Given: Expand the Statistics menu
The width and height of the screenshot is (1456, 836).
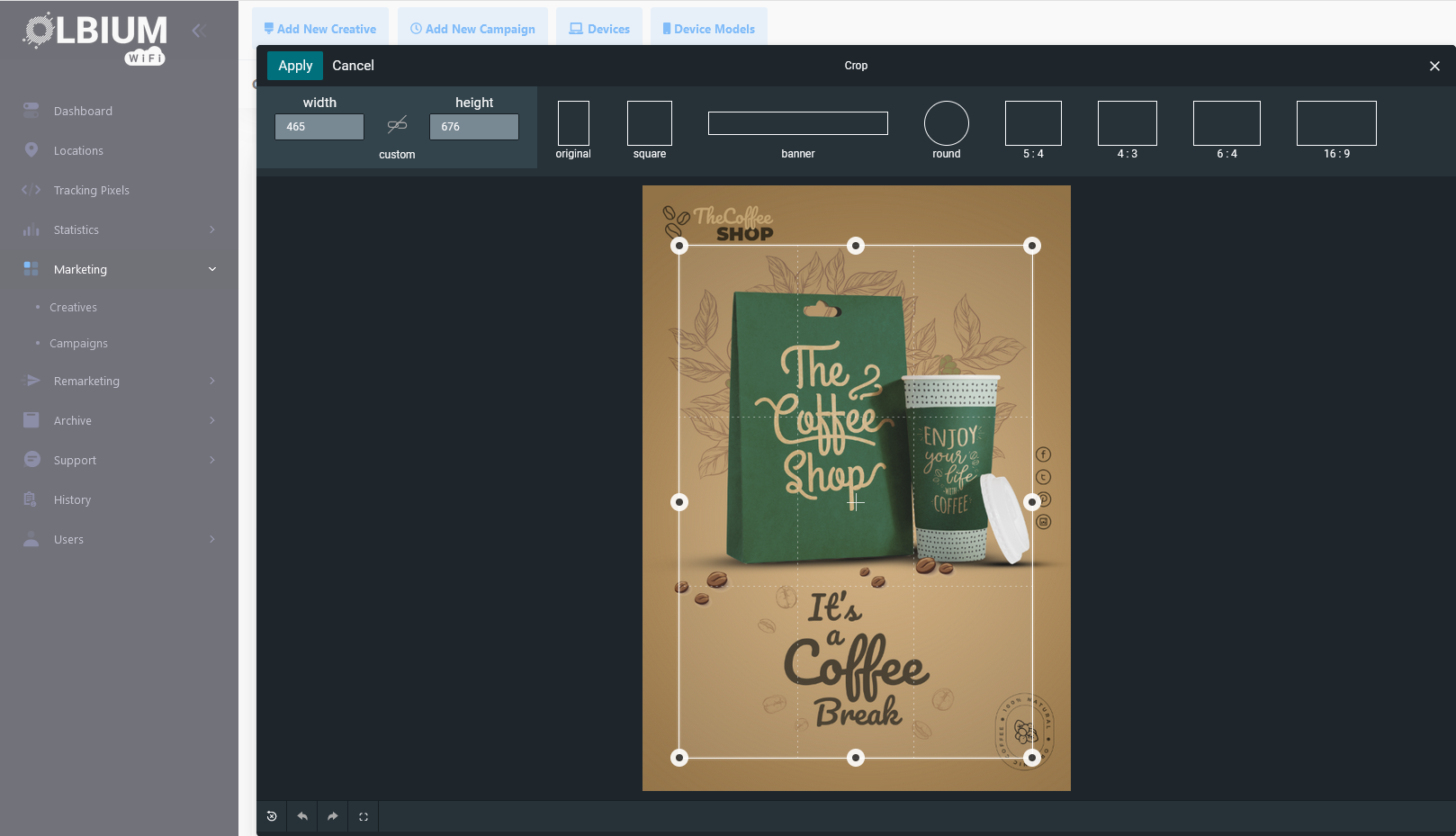Looking at the screenshot, I should pos(119,229).
